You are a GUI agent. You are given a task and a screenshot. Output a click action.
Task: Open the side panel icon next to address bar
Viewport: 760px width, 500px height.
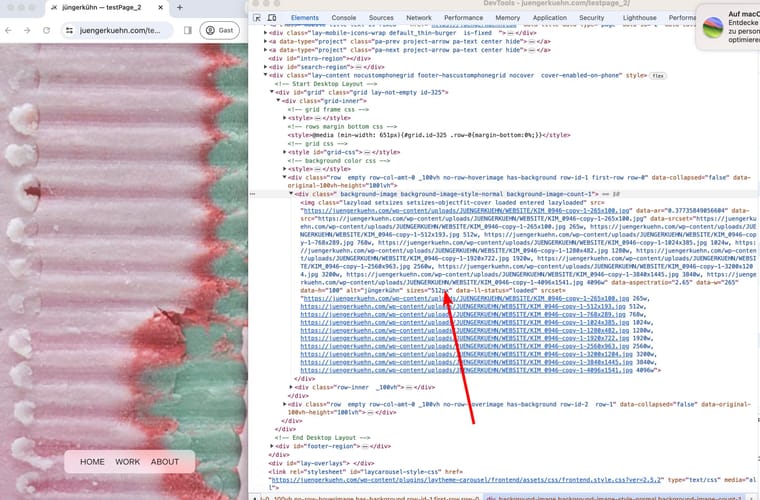(x=188, y=30)
